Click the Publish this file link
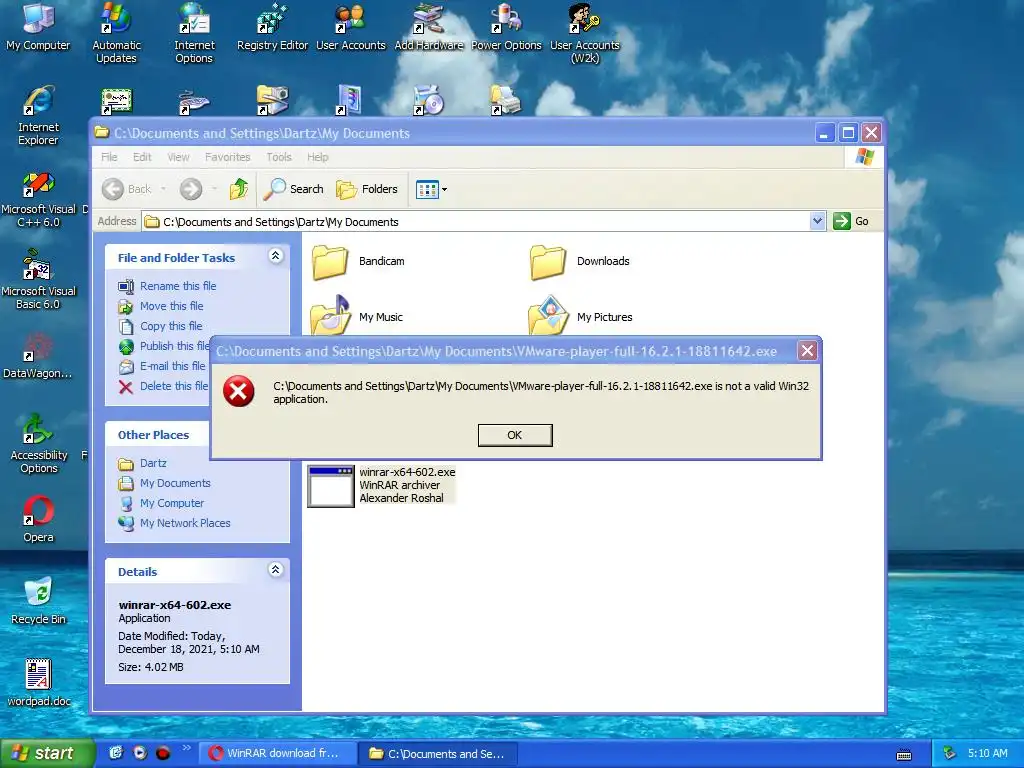The height and width of the screenshot is (768, 1024). point(174,346)
